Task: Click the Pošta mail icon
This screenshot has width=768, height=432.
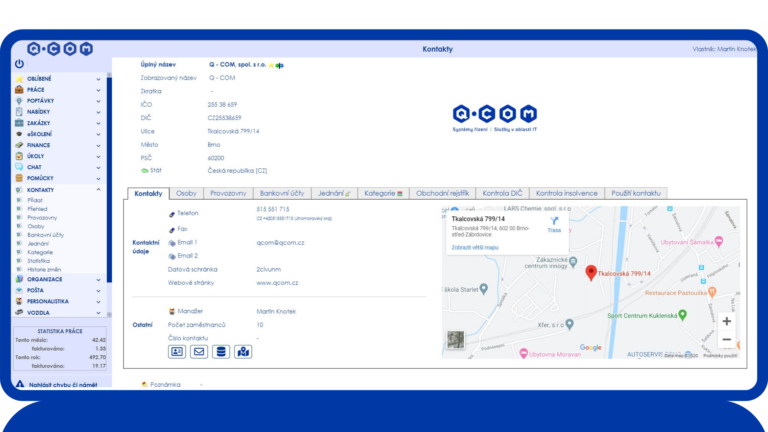Action: pyautogui.click(x=19, y=290)
